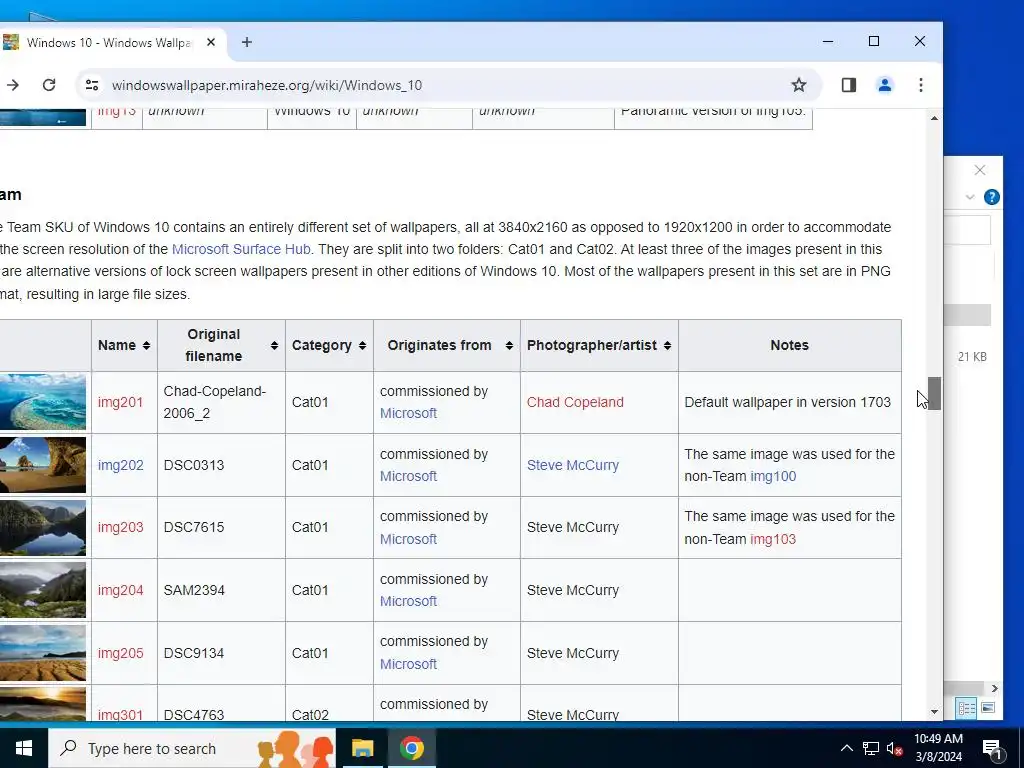Screen dimensions: 1024x768
Task: Open Microsoft link in img205 row
Action: coord(408,664)
